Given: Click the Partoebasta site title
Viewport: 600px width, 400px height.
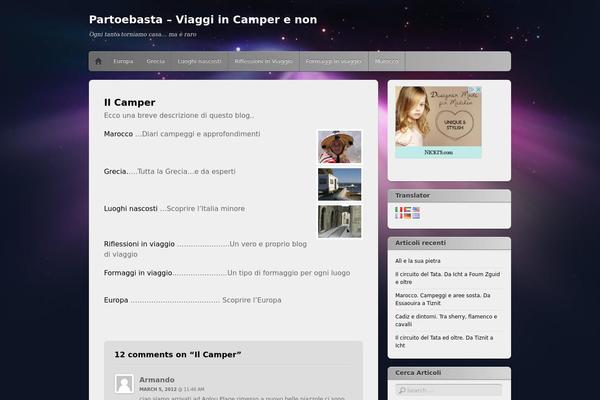Looking at the screenshot, I should [x=203, y=20].
